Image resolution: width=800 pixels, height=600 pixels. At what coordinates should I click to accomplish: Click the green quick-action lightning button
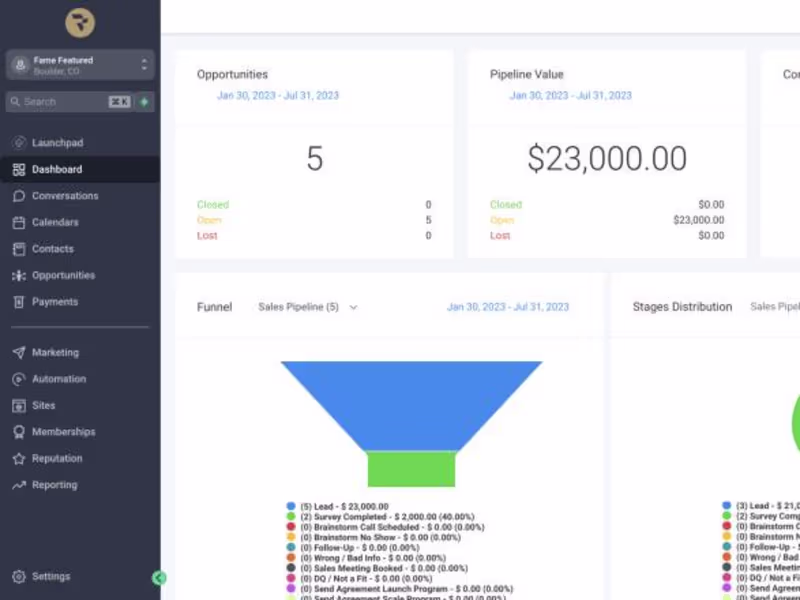[144, 102]
